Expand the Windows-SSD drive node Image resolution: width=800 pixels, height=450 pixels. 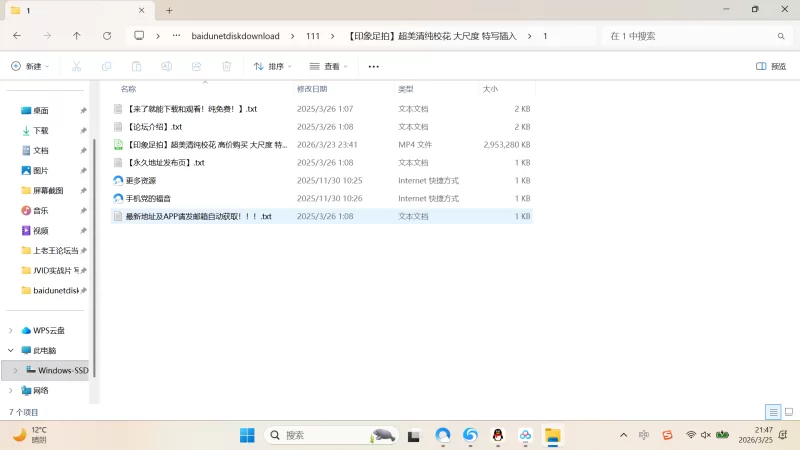tap(16, 370)
